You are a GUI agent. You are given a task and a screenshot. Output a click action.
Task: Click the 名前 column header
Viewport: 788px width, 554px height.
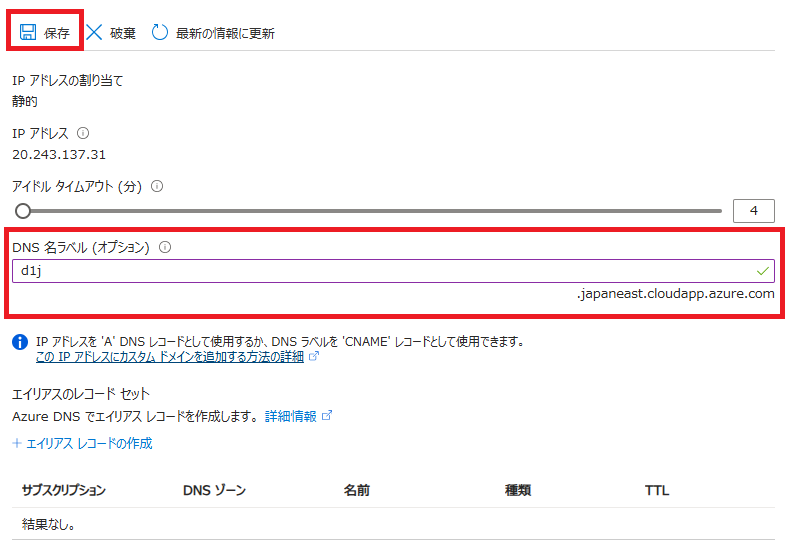pyautogui.click(x=357, y=490)
